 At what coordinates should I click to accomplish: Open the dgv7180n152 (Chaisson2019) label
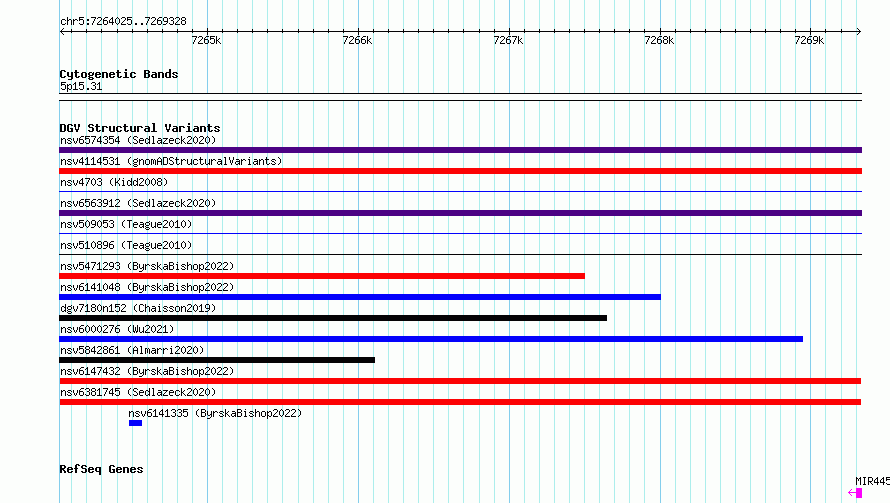click(x=138, y=308)
